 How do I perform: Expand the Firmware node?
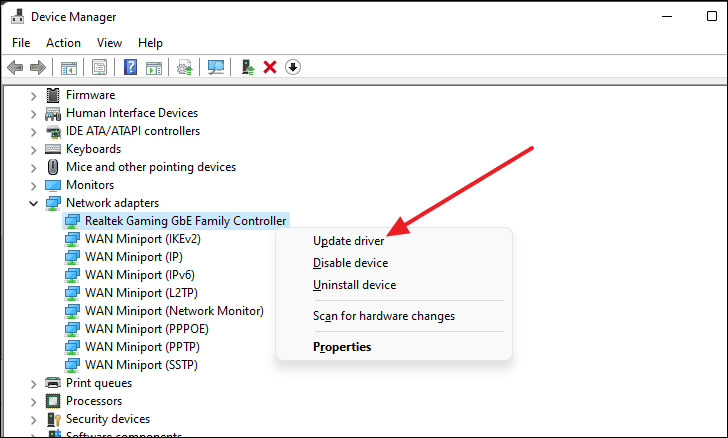[x=33, y=96]
